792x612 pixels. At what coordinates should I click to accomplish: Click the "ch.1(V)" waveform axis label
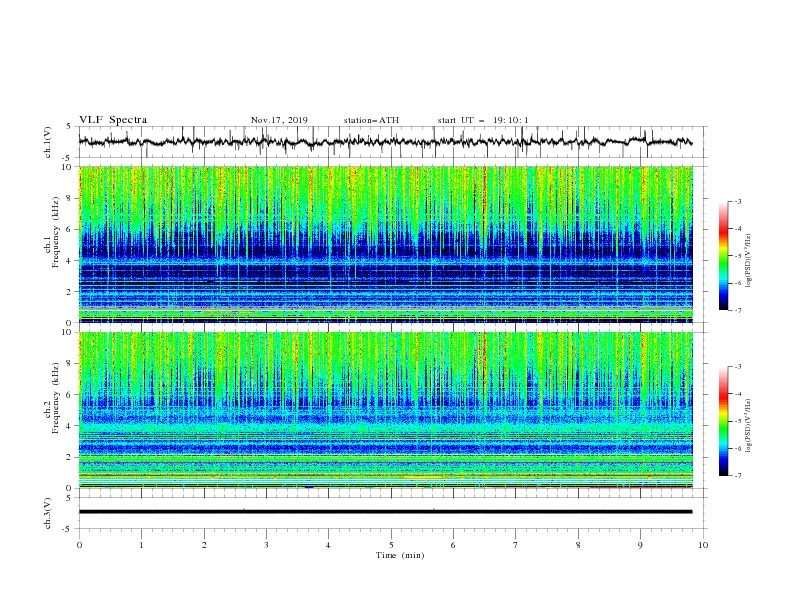coord(48,142)
